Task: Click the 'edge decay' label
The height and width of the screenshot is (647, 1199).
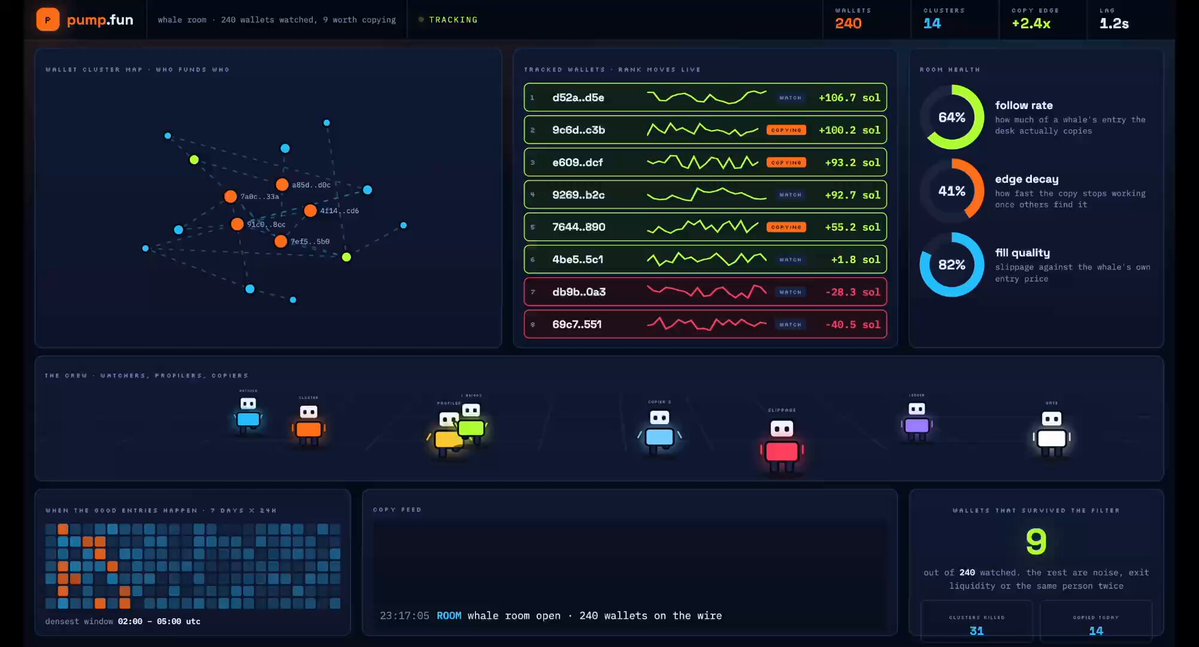Action: click(1027, 179)
